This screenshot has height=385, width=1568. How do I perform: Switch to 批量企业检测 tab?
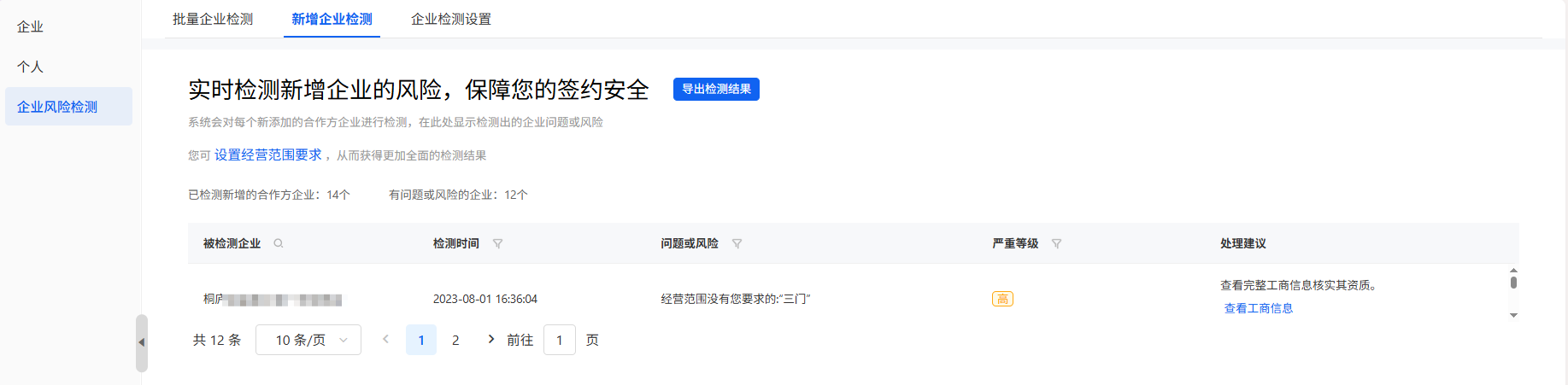pyautogui.click(x=213, y=19)
